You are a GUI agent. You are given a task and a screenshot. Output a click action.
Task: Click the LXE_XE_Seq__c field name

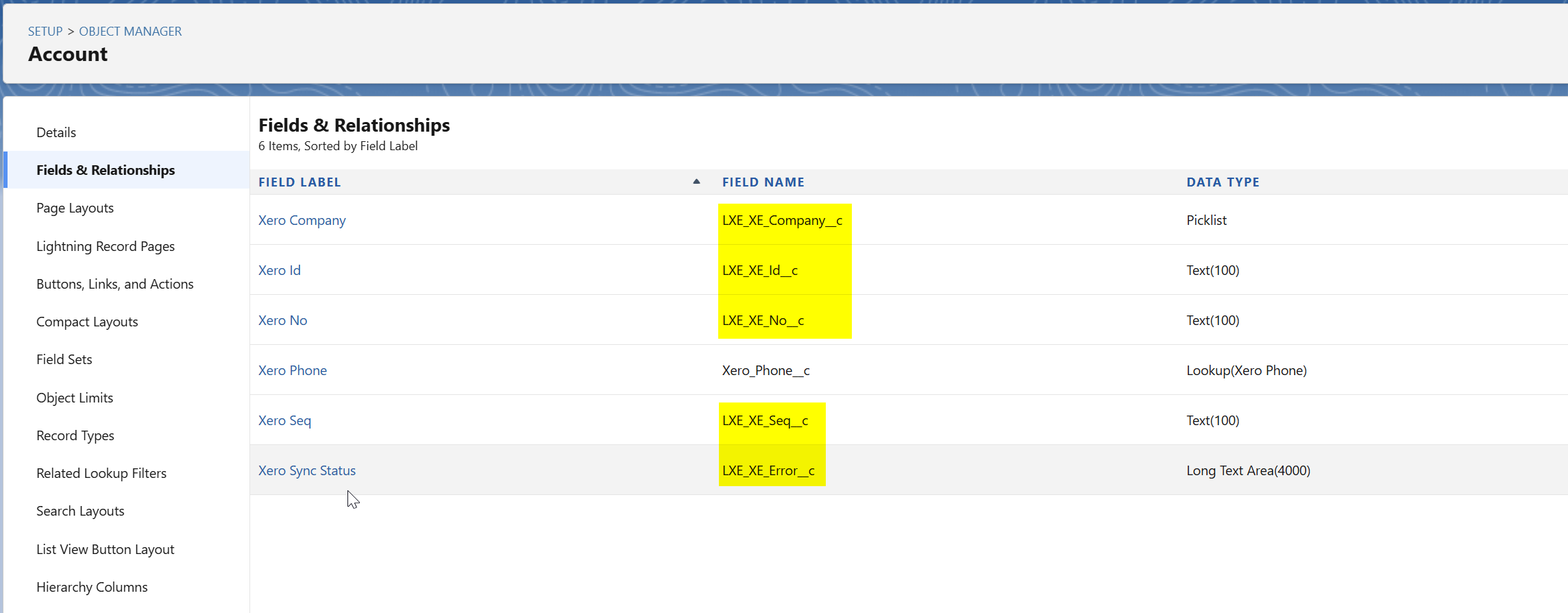tap(765, 420)
